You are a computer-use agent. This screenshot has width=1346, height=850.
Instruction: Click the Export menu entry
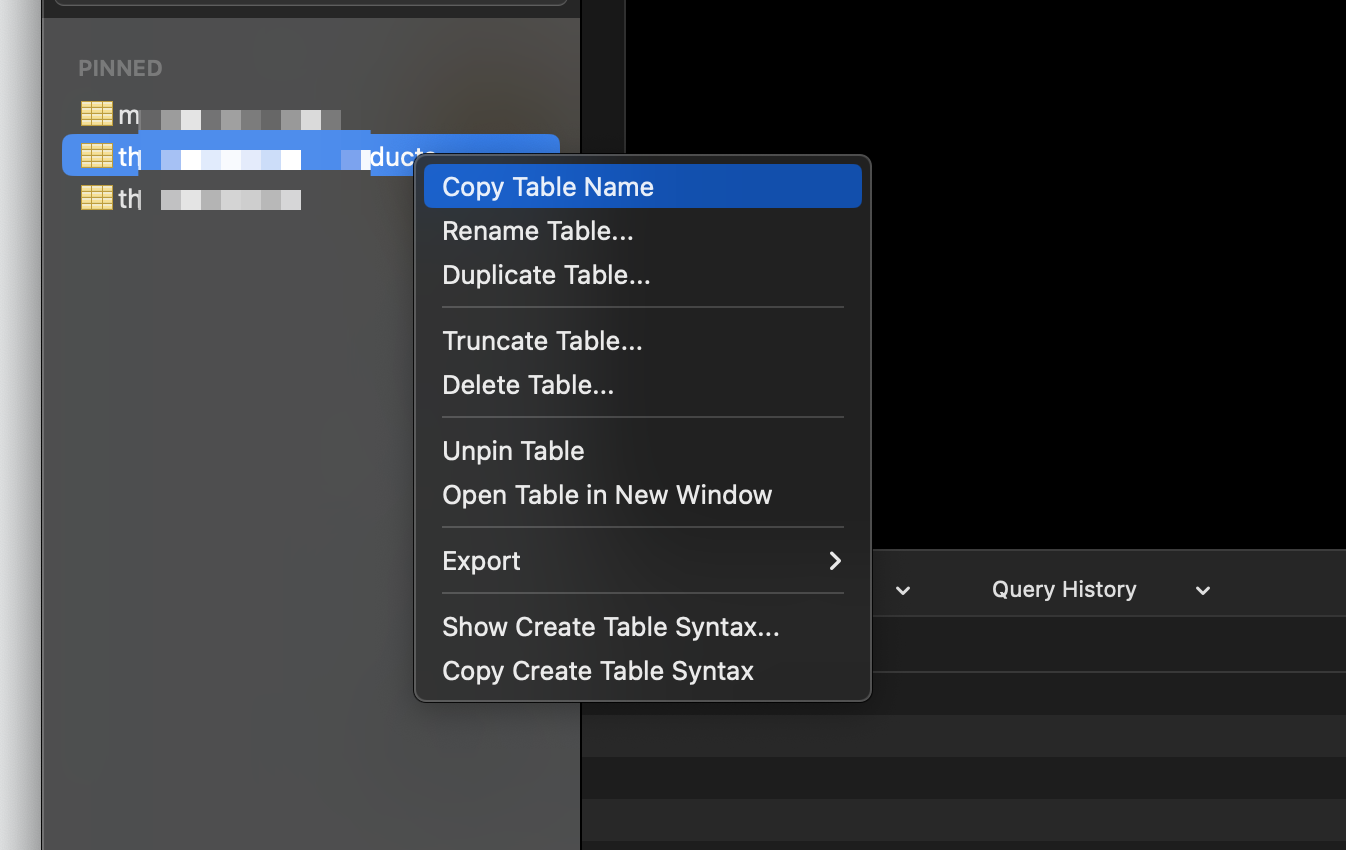point(481,561)
